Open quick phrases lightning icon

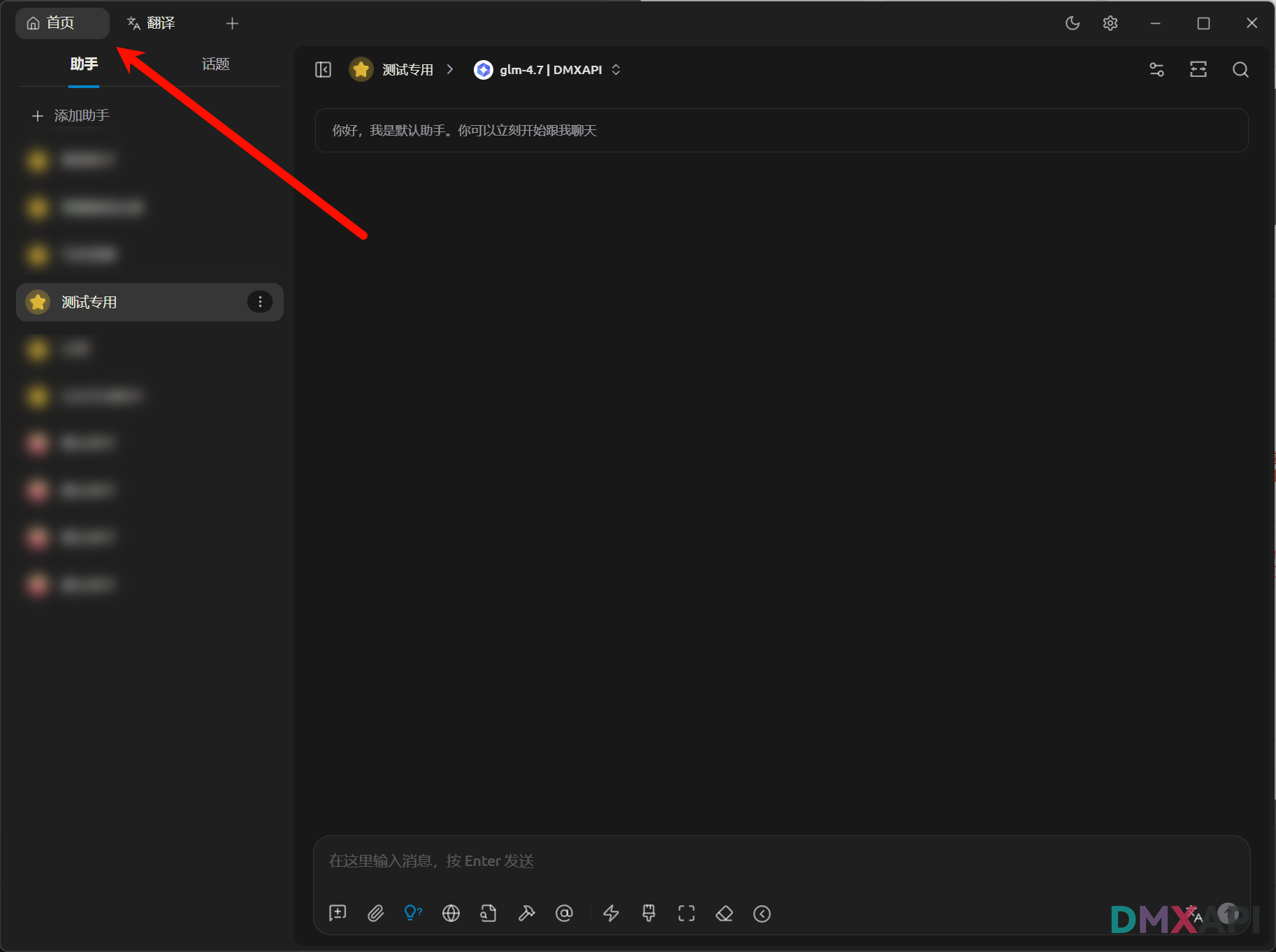(611, 914)
